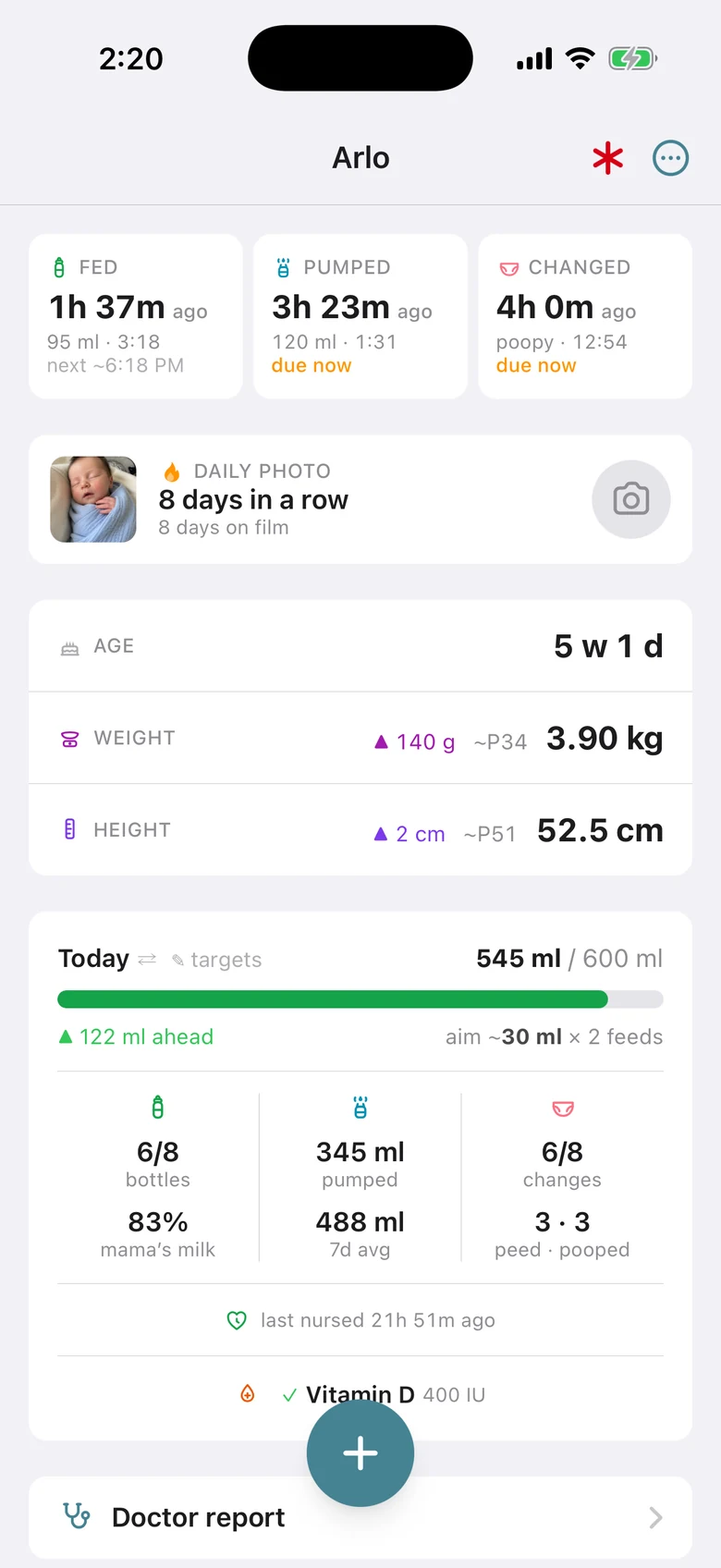This screenshot has width=721, height=1568.
Task: Open the CHANGED diaper status card
Action: [585, 316]
